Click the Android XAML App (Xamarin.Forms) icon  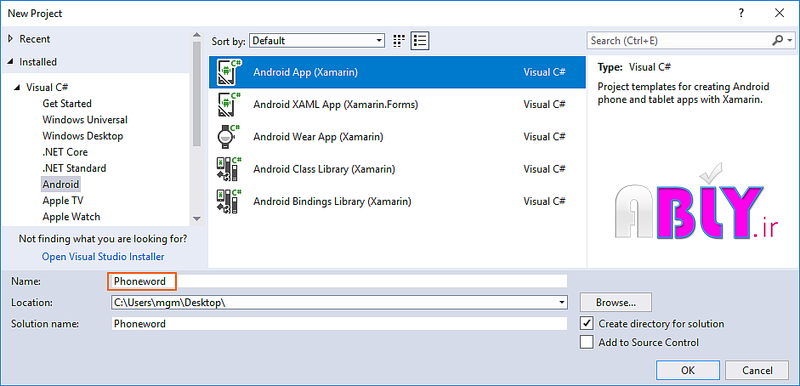[229, 105]
